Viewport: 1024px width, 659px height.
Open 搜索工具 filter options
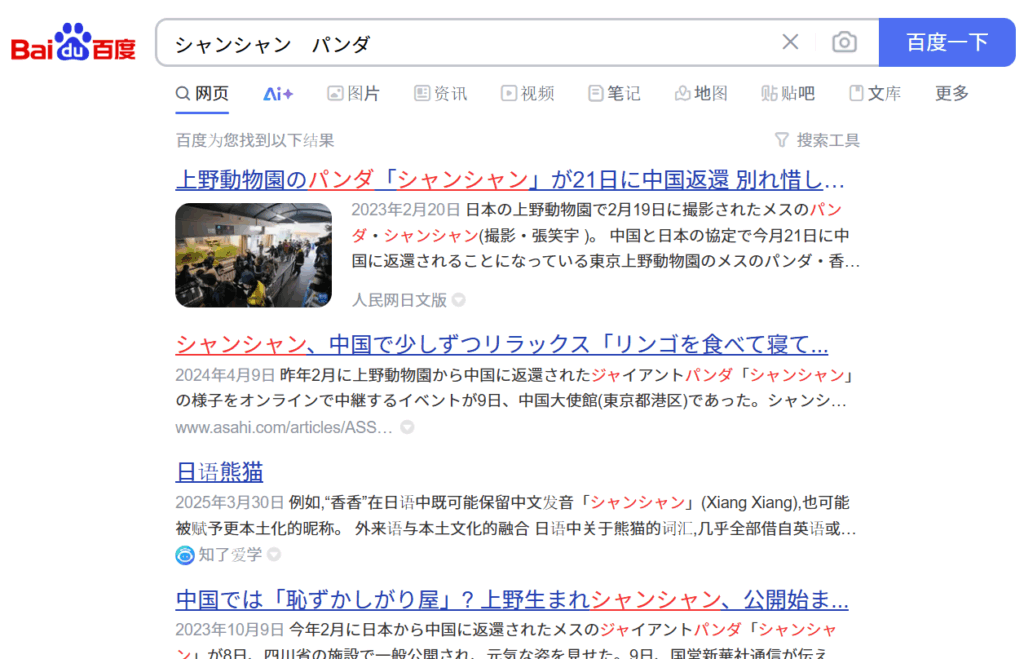(817, 140)
